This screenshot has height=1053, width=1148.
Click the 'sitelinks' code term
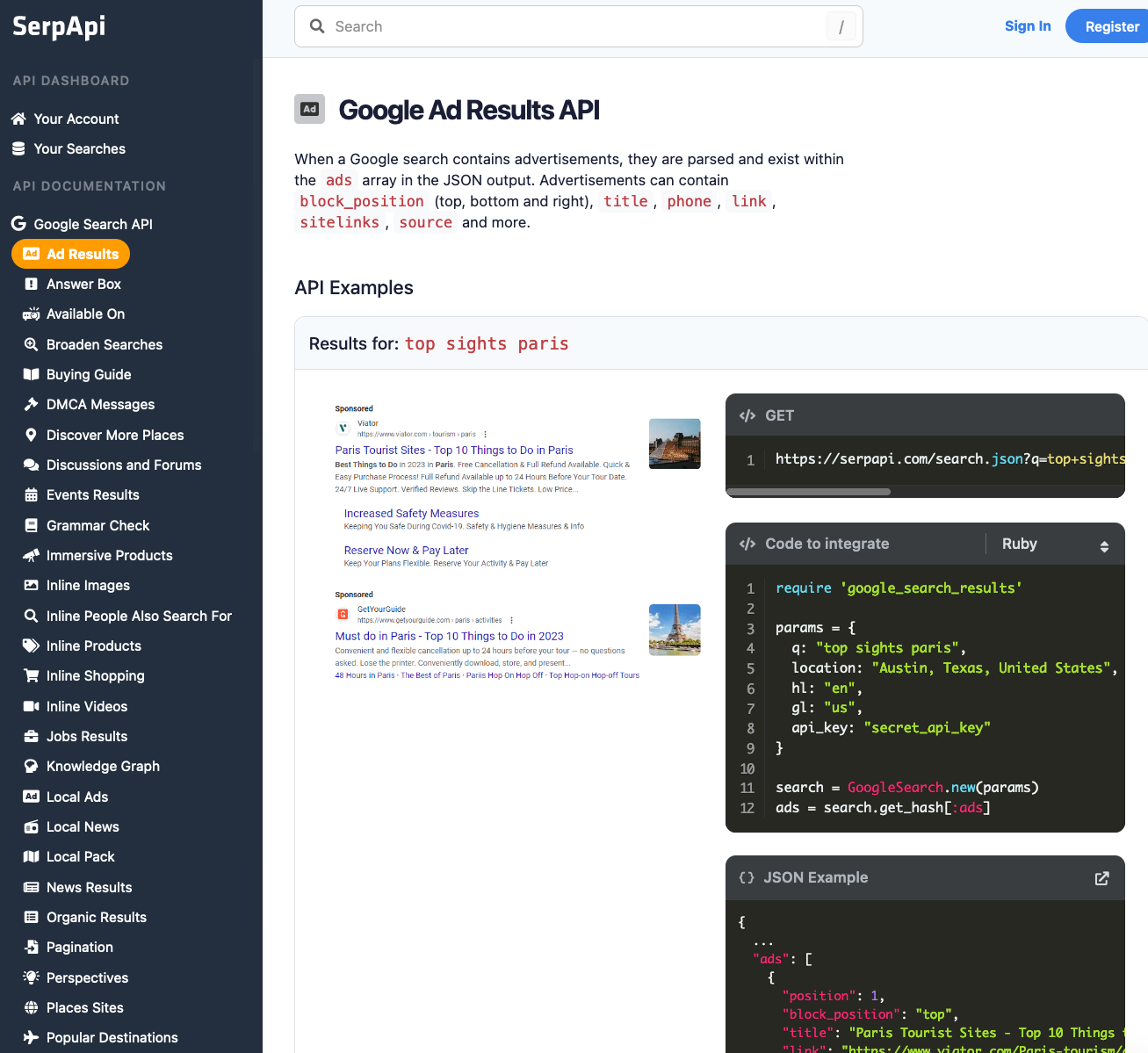339,222
